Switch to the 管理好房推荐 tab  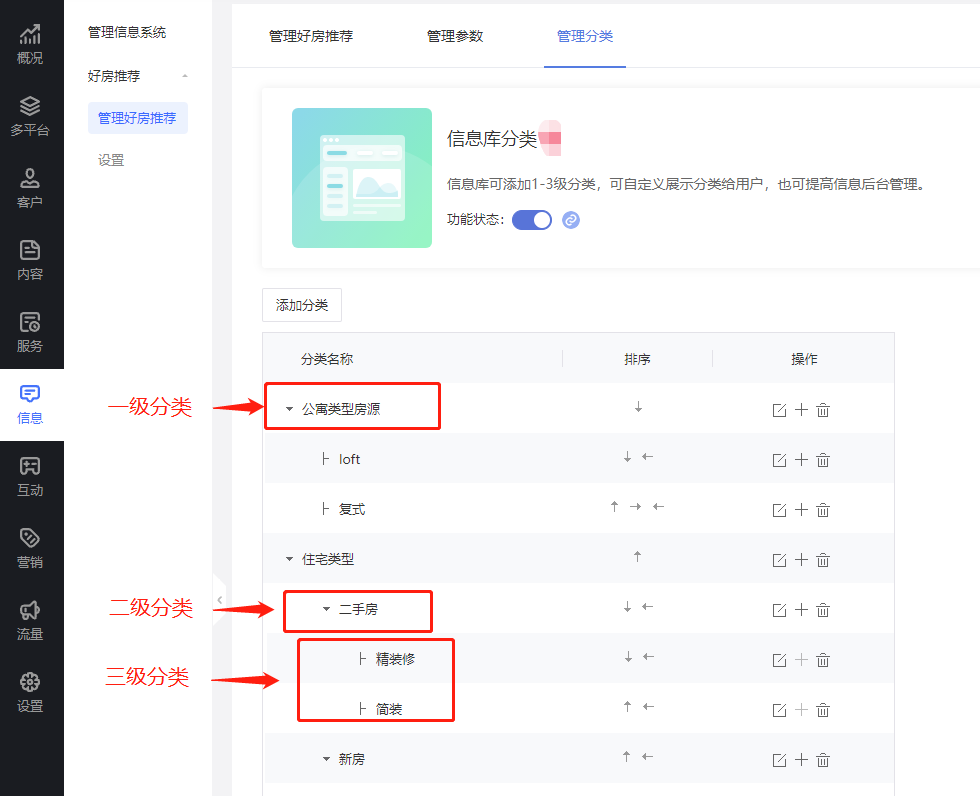tap(311, 36)
